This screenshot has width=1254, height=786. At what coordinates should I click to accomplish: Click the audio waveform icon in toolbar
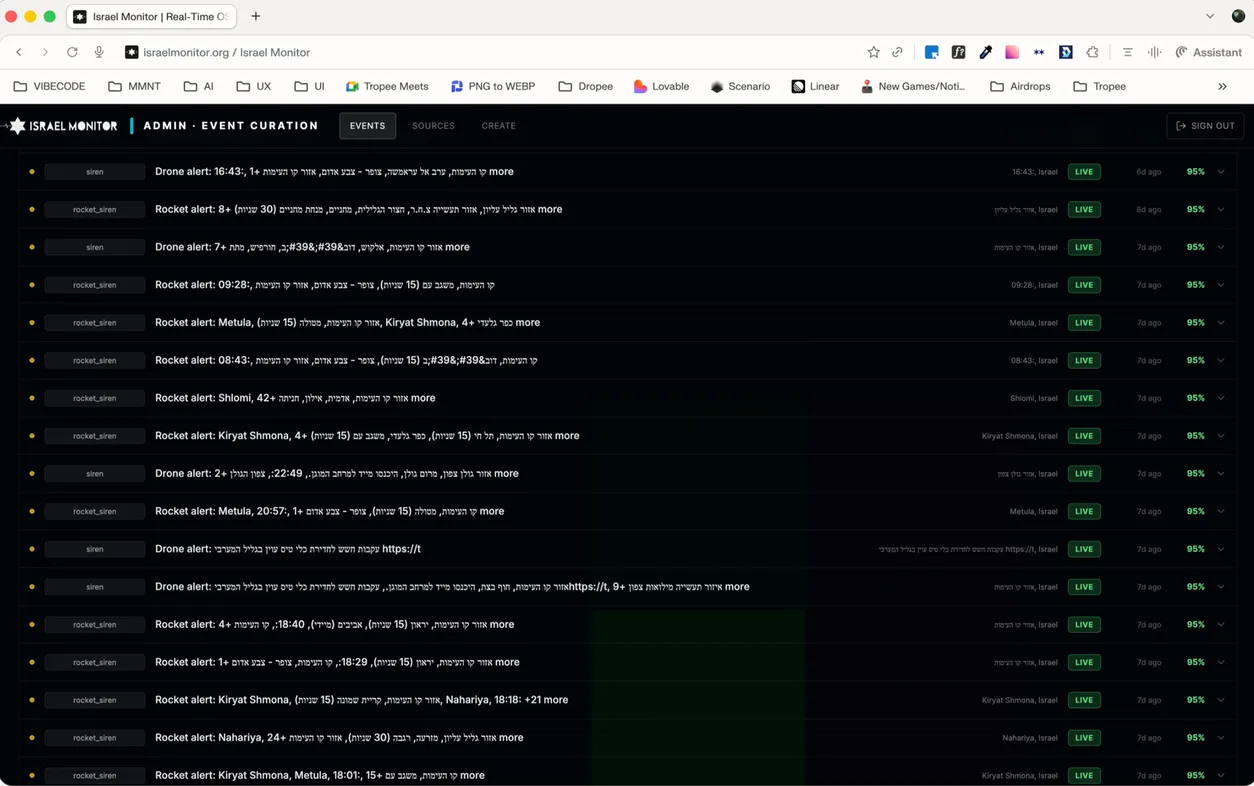1154,52
